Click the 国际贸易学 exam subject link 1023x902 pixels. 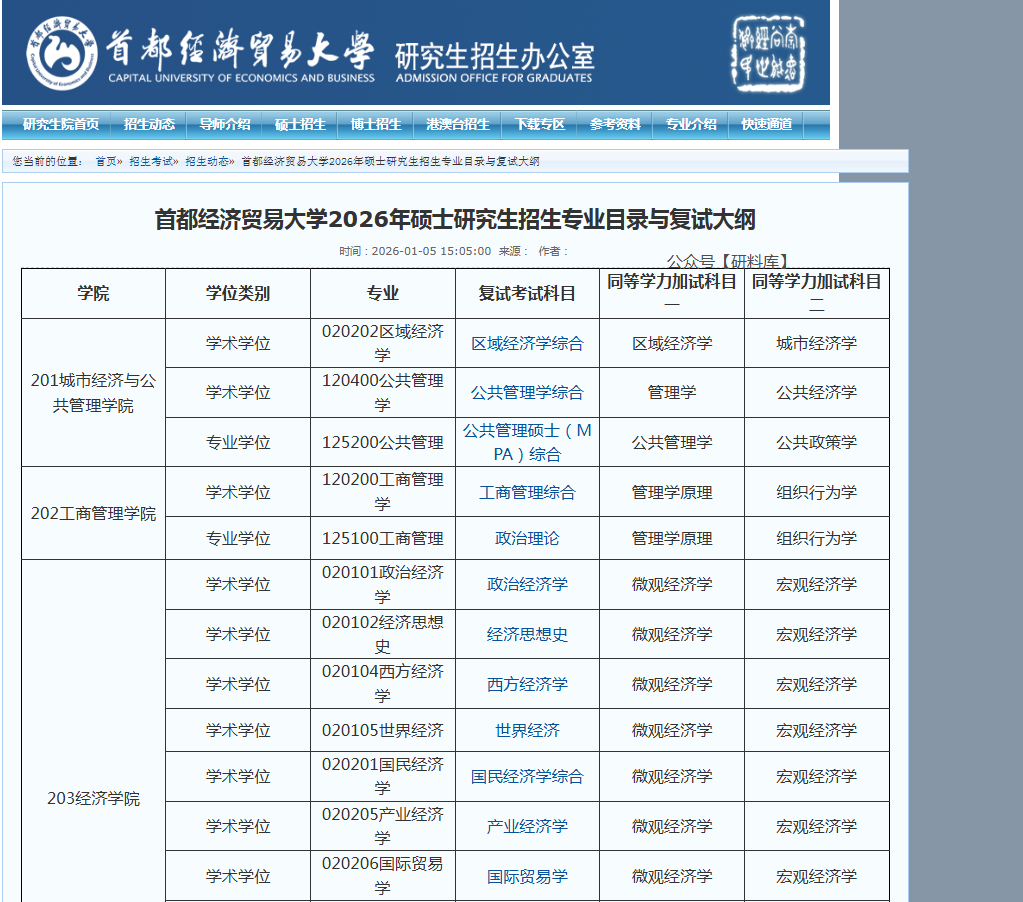pos(527,877)
